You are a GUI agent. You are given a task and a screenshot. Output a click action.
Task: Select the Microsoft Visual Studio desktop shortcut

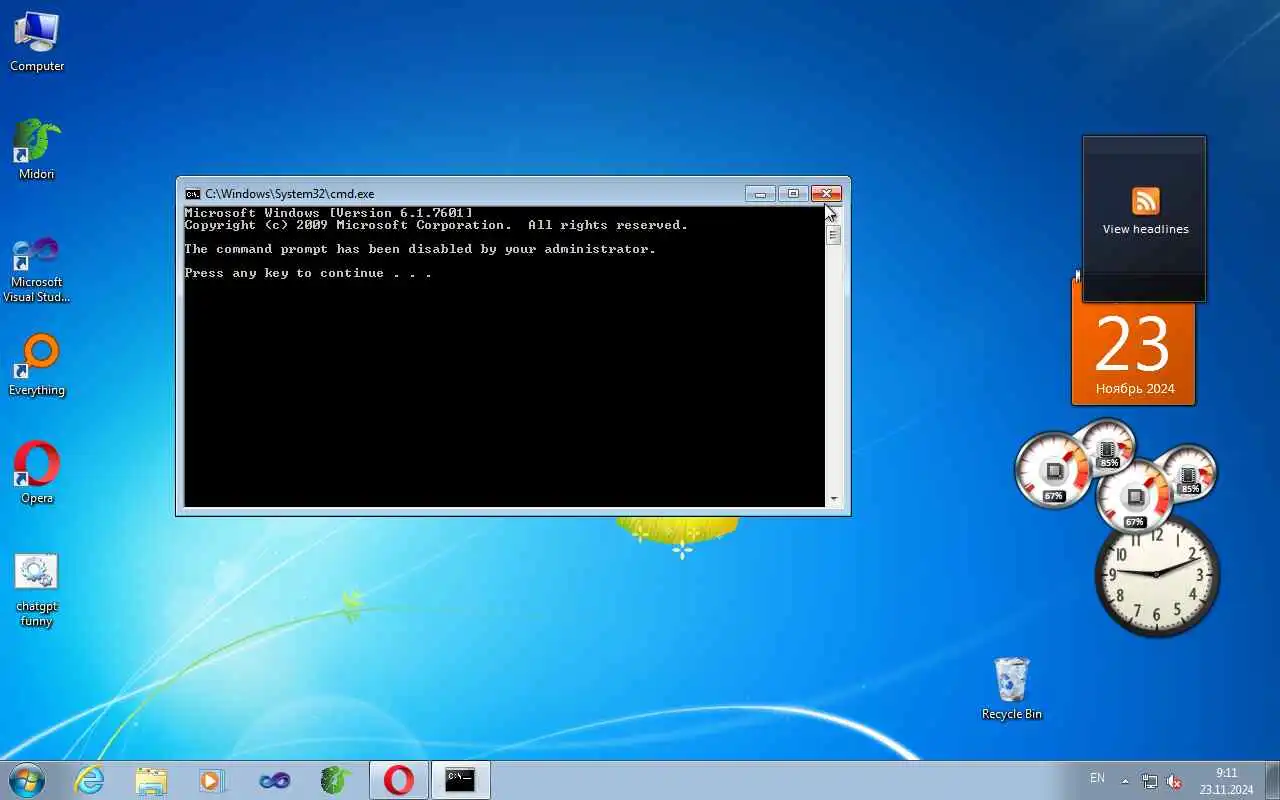click(37, 270)
